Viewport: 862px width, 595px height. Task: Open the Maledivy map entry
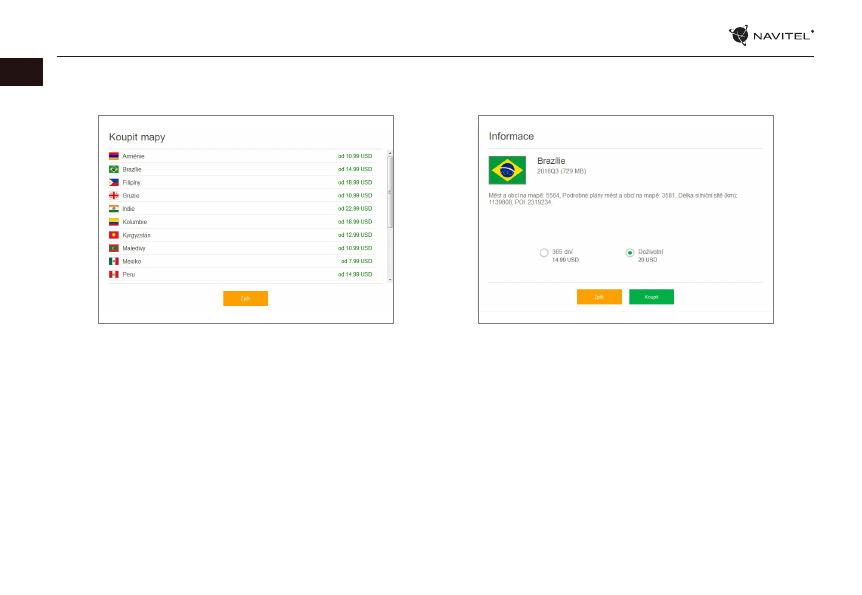(136, 248)
